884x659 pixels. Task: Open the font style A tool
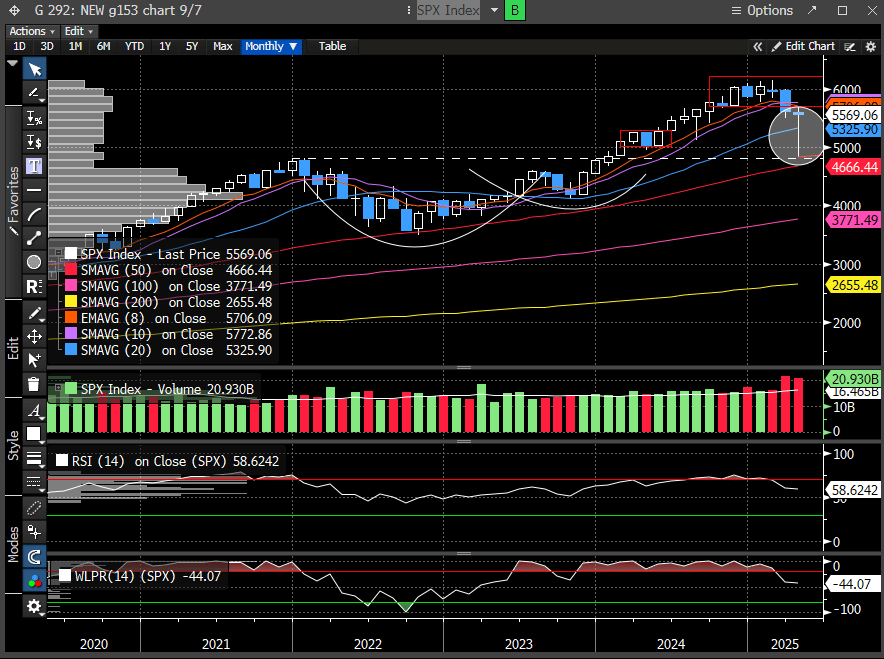click(34, 410)
